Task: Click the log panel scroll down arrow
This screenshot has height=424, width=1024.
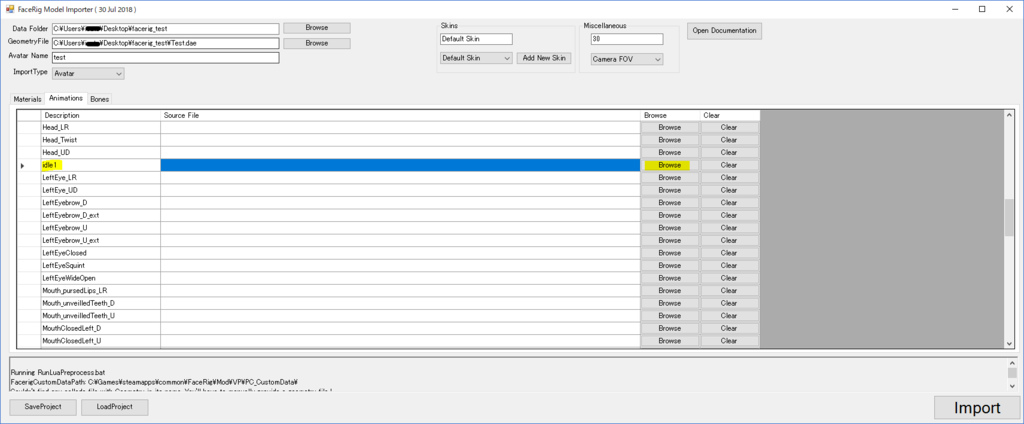Action: (1012, 386)
